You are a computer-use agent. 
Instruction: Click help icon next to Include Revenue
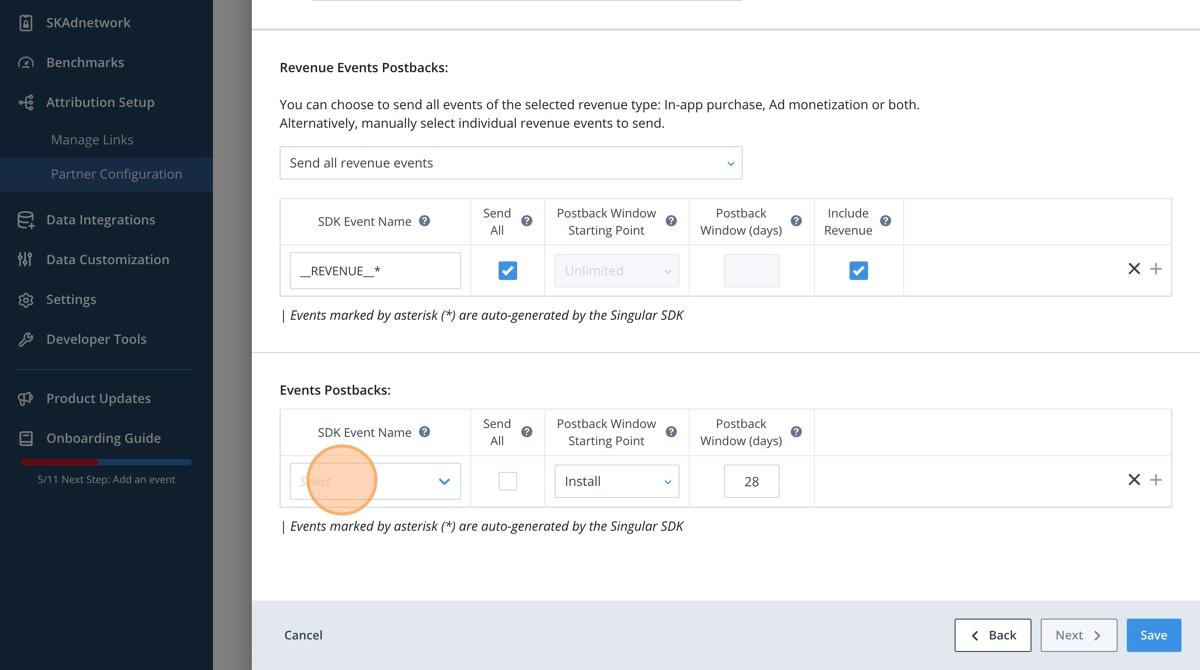885,221
